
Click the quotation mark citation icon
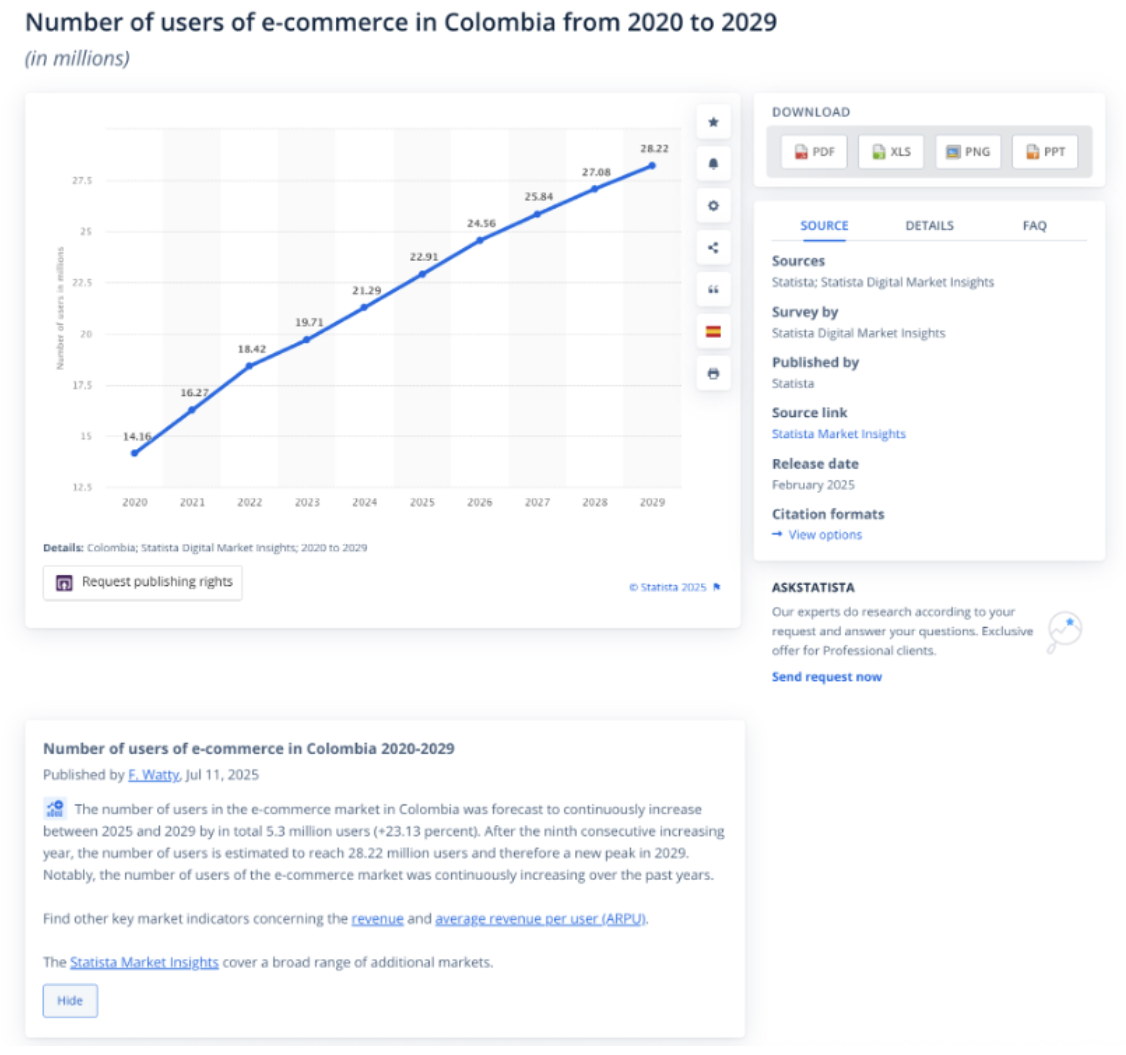click(713, 290)
